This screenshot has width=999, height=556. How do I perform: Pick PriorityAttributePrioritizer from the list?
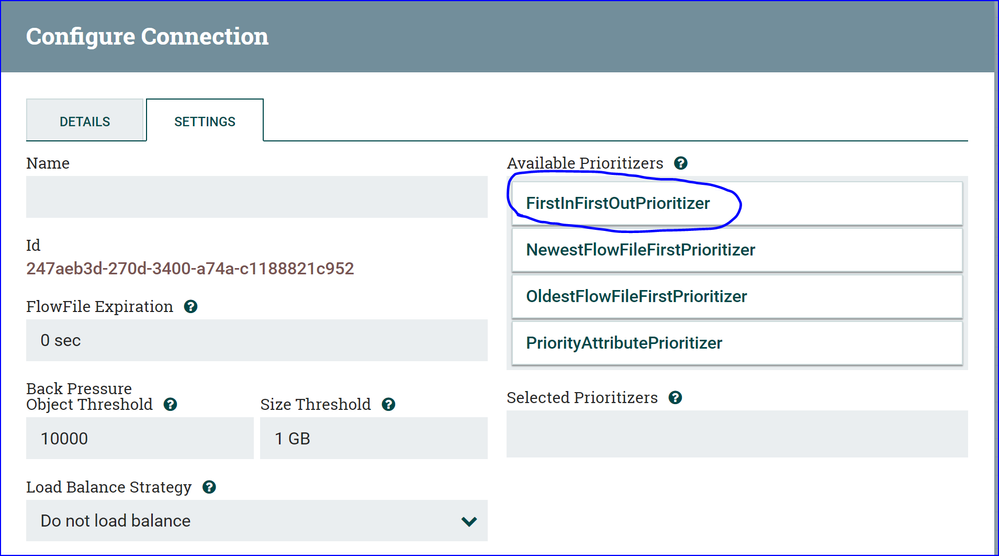pos(624,343)
